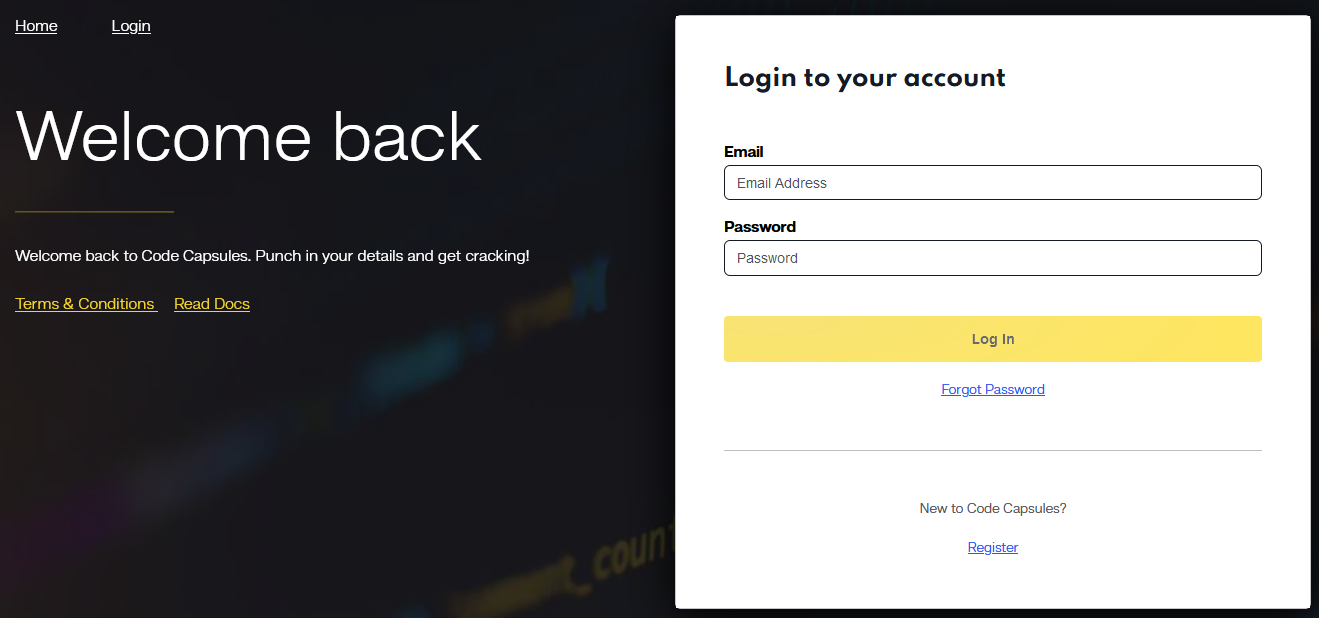Open the Home navigation link
This screenshot has width=1319, height=618.
click(x=36, y=26)
